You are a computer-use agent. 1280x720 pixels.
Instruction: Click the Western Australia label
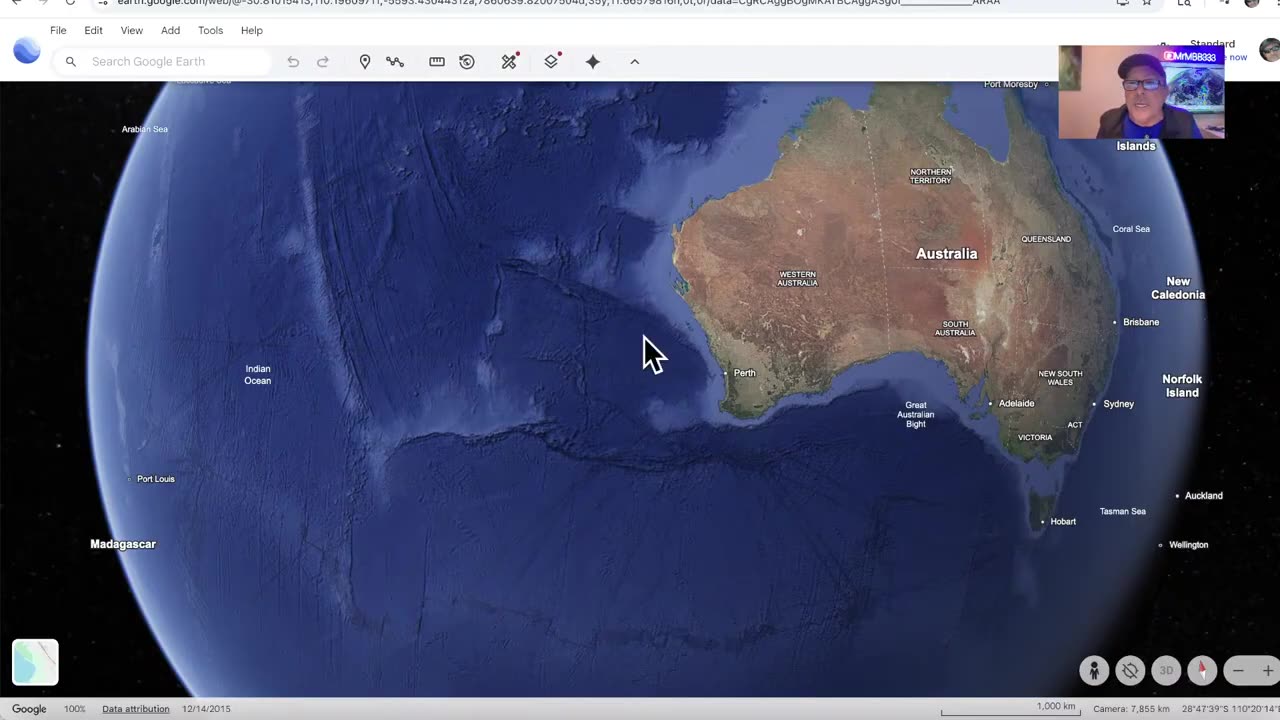(x=797, y=279)
